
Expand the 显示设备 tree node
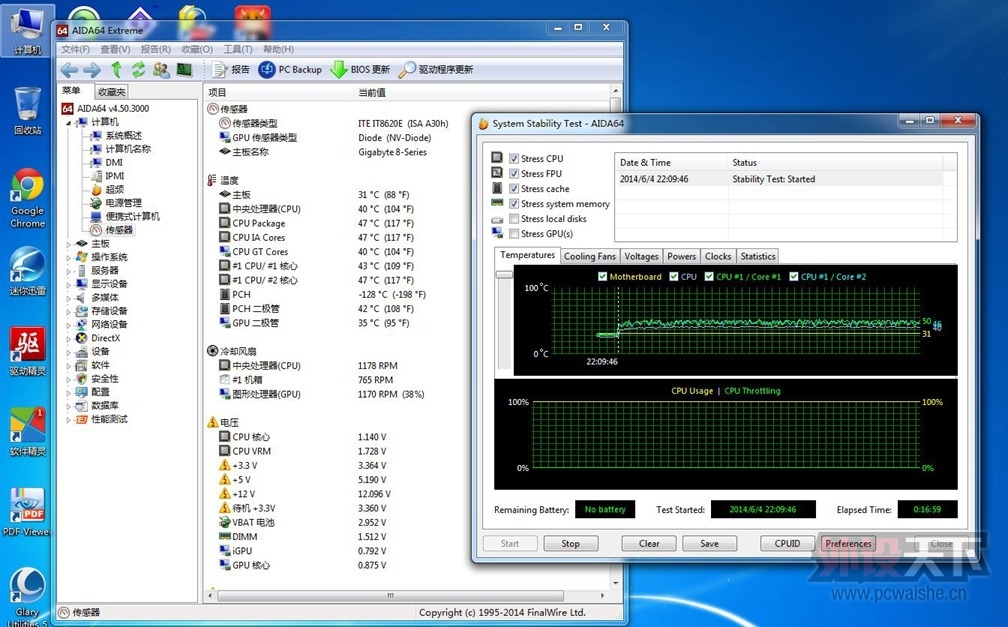69,285
